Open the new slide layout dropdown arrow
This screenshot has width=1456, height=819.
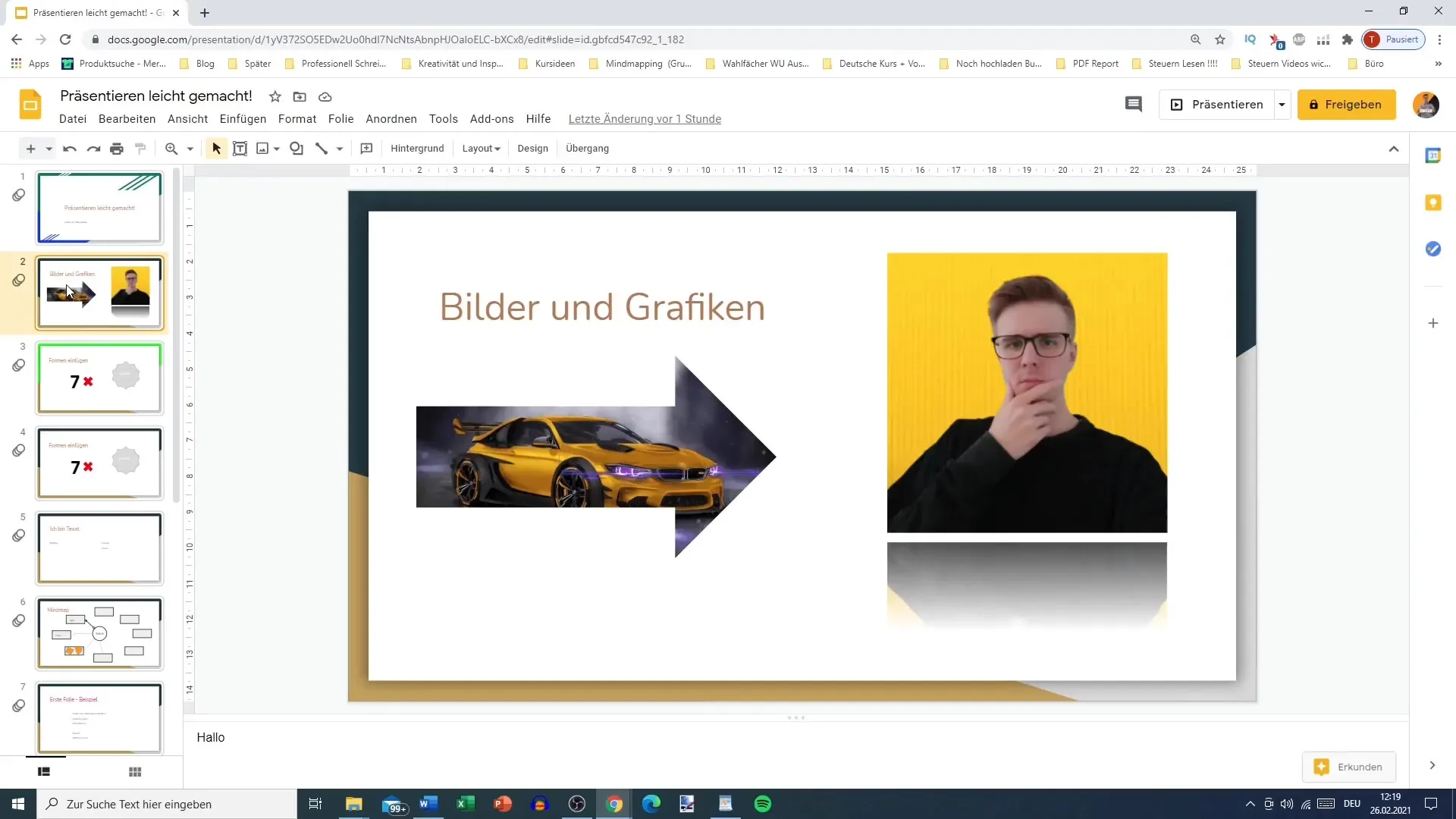[x=49, y=149]
